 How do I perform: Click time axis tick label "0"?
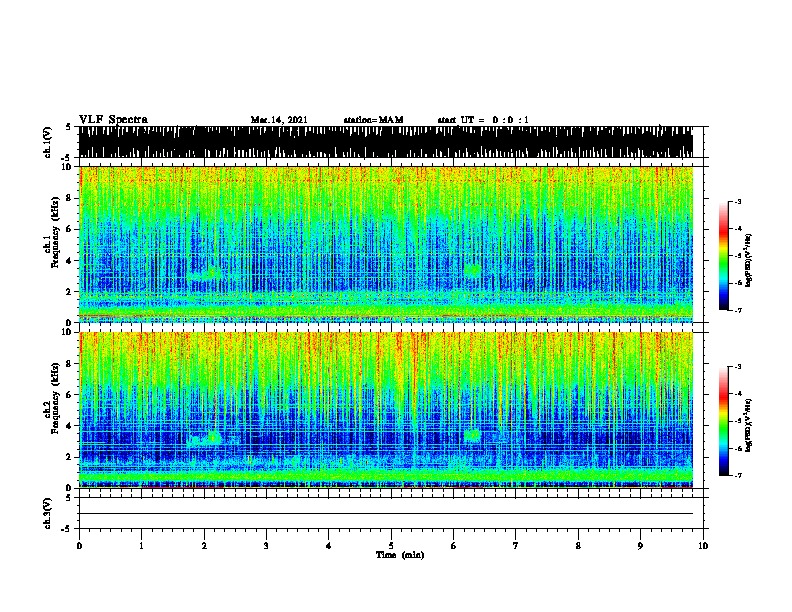79,546
